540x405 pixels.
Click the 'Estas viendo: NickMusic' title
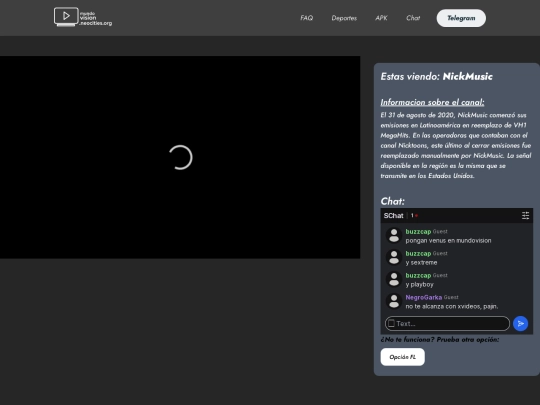pos(436,76)
